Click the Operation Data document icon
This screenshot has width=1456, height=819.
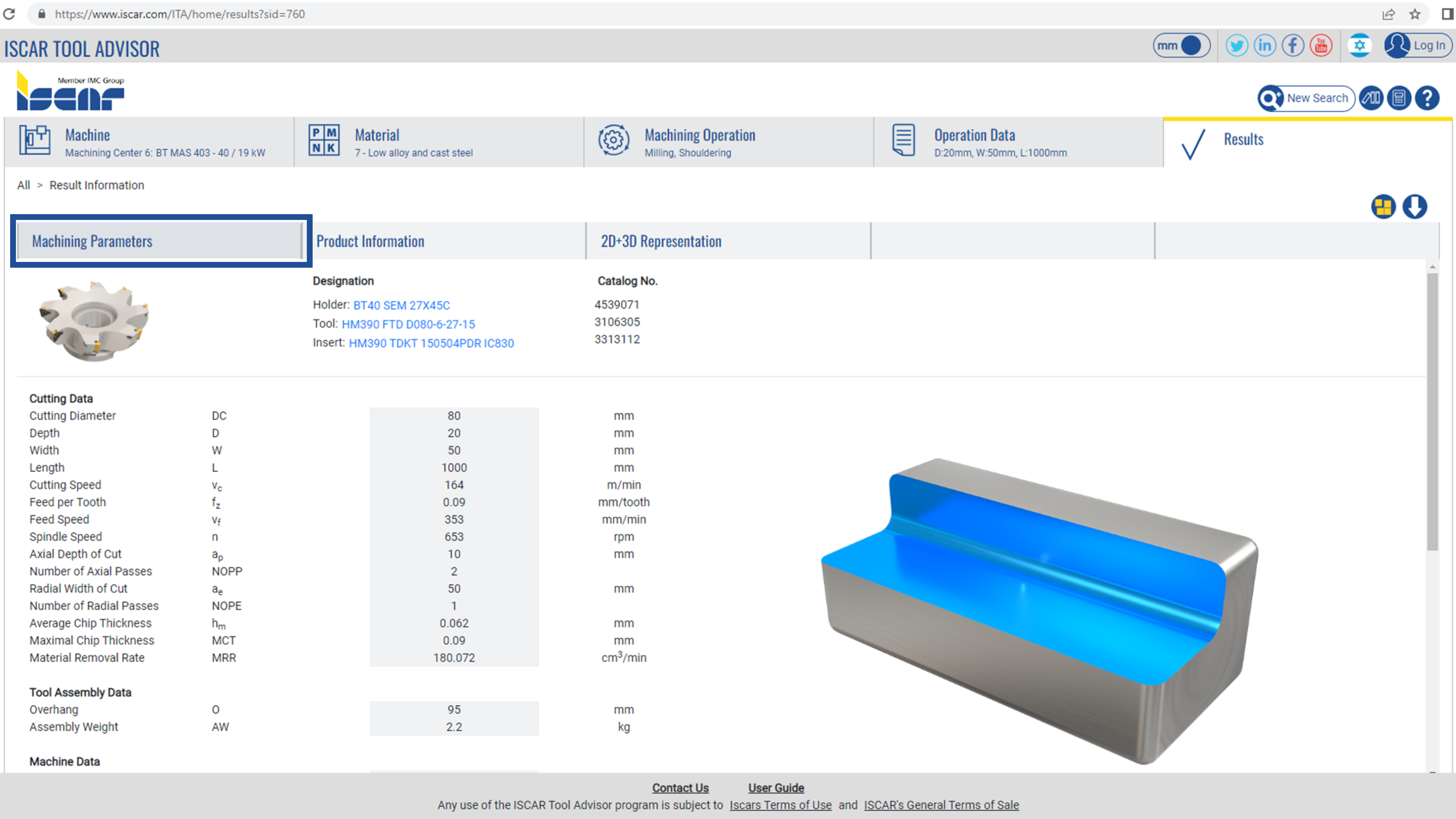tap(903, 140)
